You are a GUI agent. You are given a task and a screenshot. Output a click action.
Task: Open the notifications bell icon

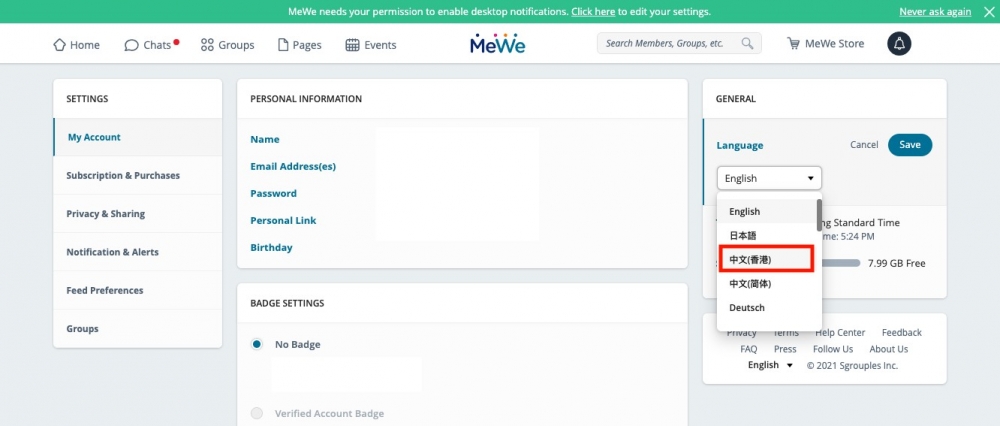click(899, 44)
